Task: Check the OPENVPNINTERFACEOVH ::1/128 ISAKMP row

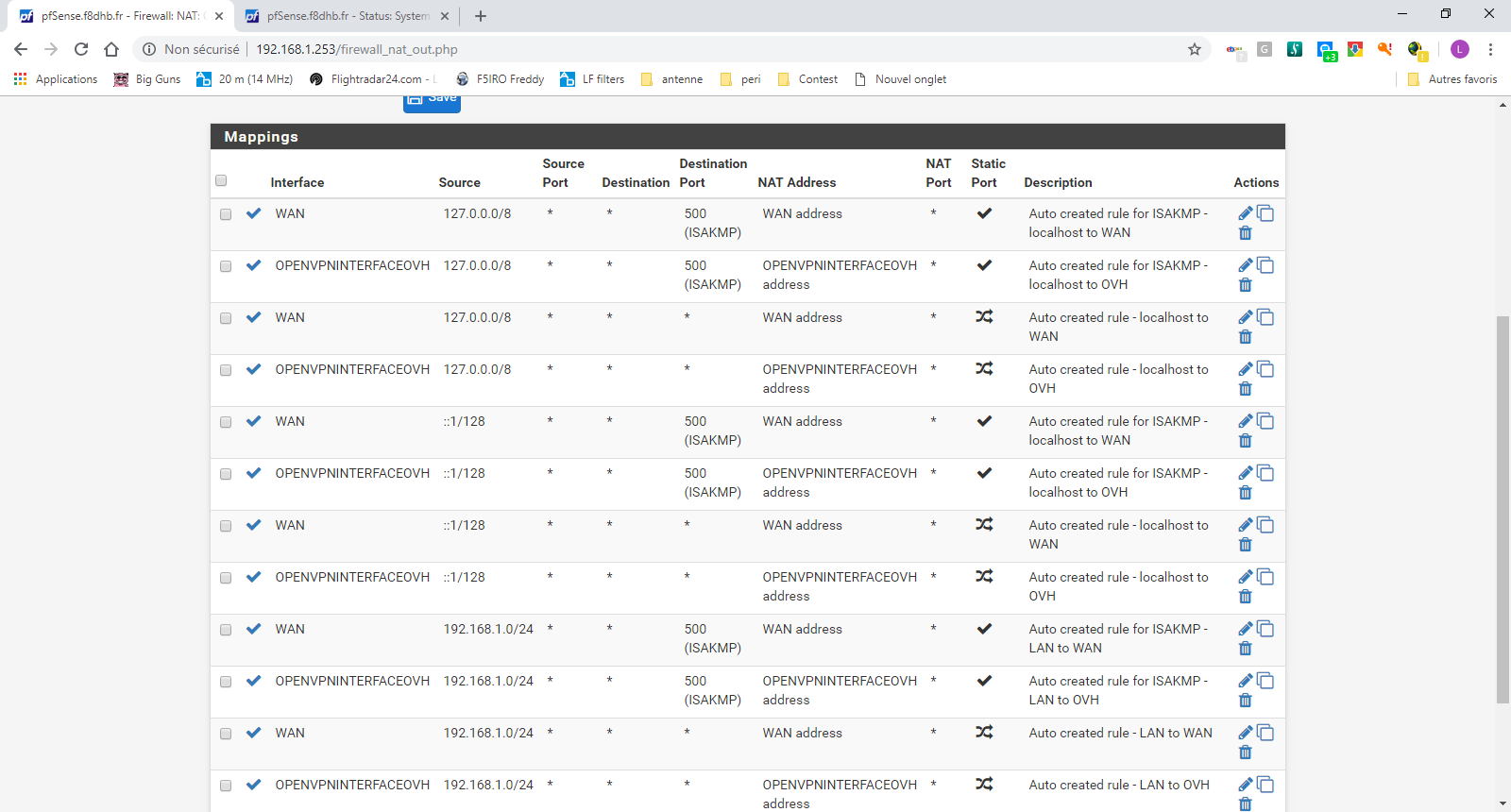Action: [x=226, y=474]
